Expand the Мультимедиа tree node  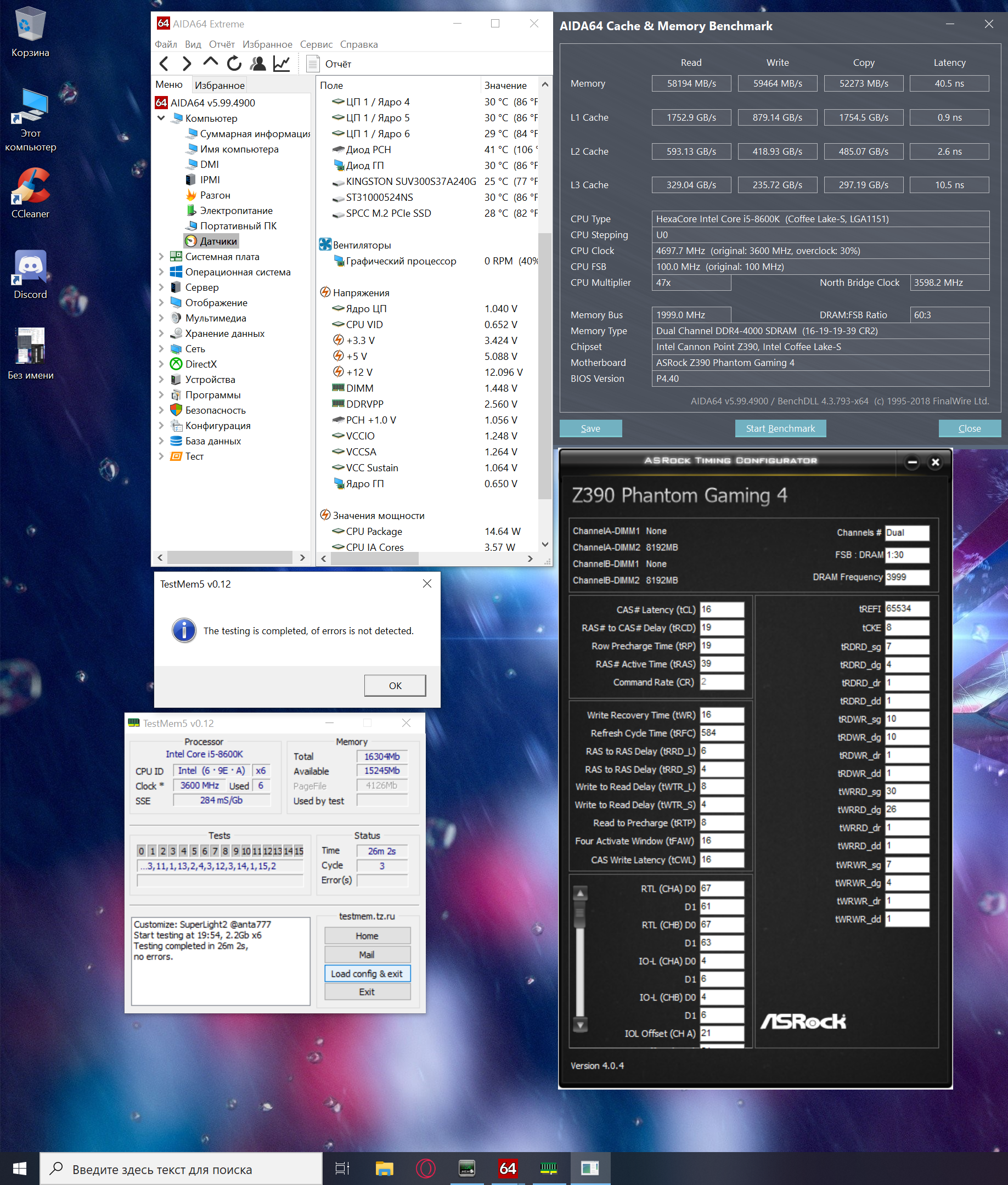click(161, 319)
